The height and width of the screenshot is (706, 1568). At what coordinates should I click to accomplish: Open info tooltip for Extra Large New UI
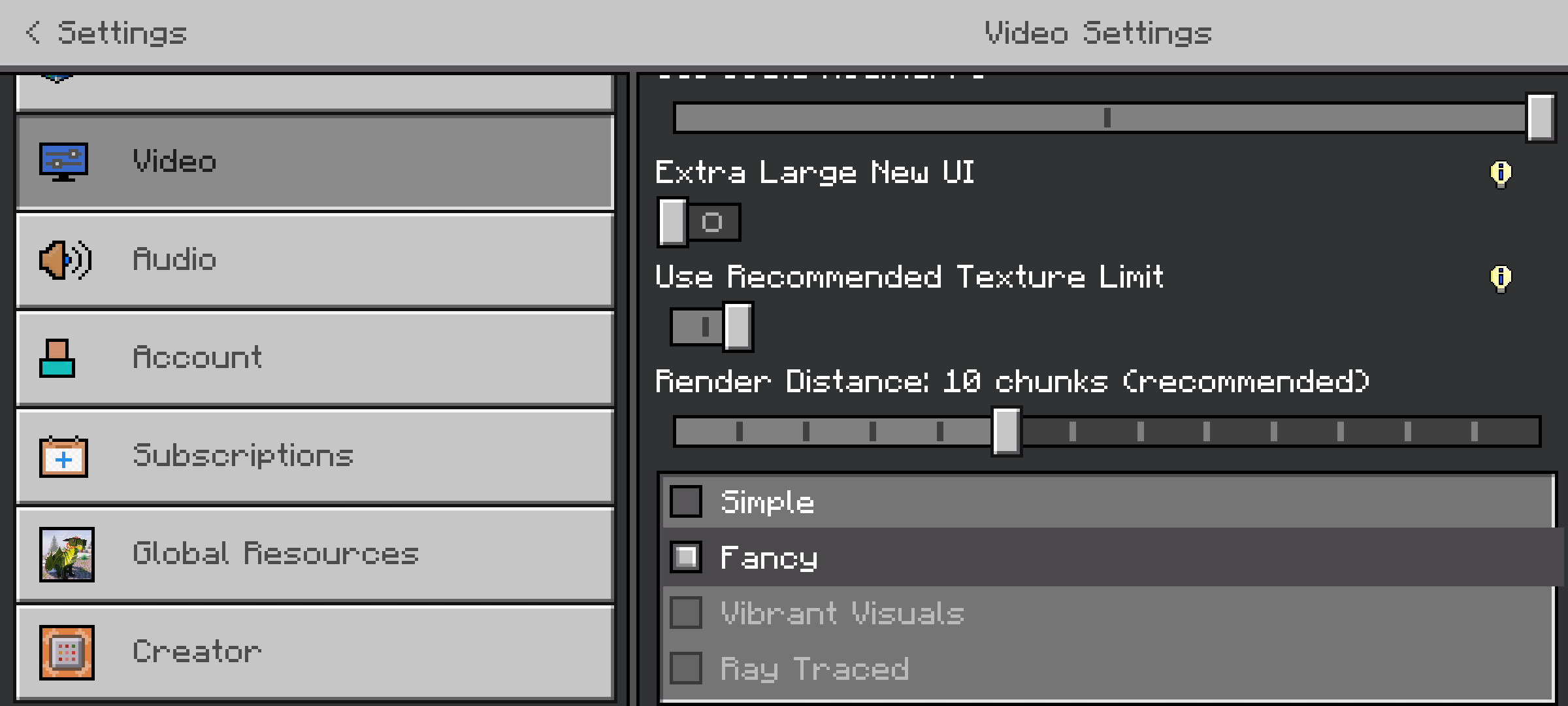[x=1501, y=174]
